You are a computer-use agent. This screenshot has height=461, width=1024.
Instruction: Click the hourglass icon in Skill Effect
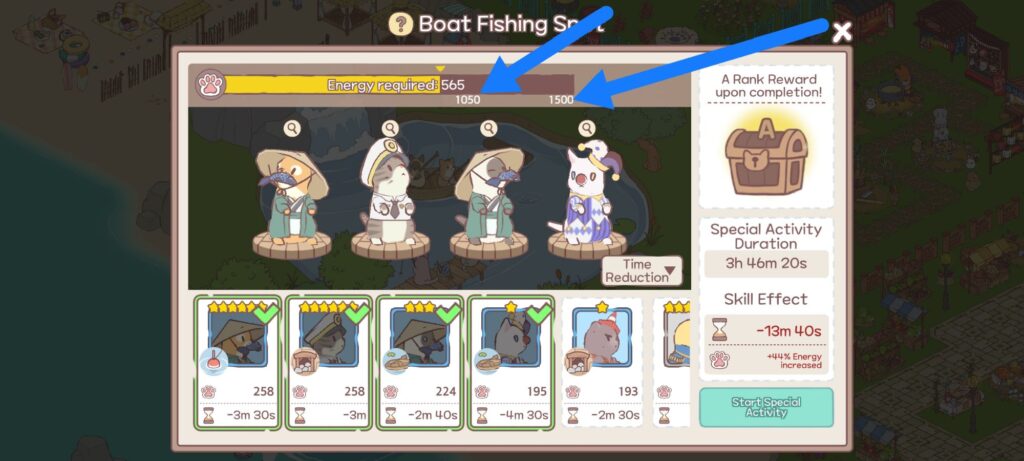[719, 330]
